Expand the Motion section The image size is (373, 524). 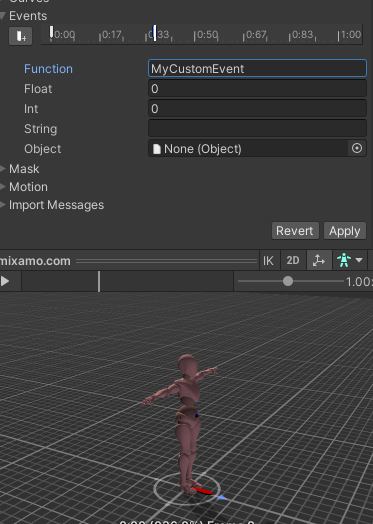coord(3,187)
